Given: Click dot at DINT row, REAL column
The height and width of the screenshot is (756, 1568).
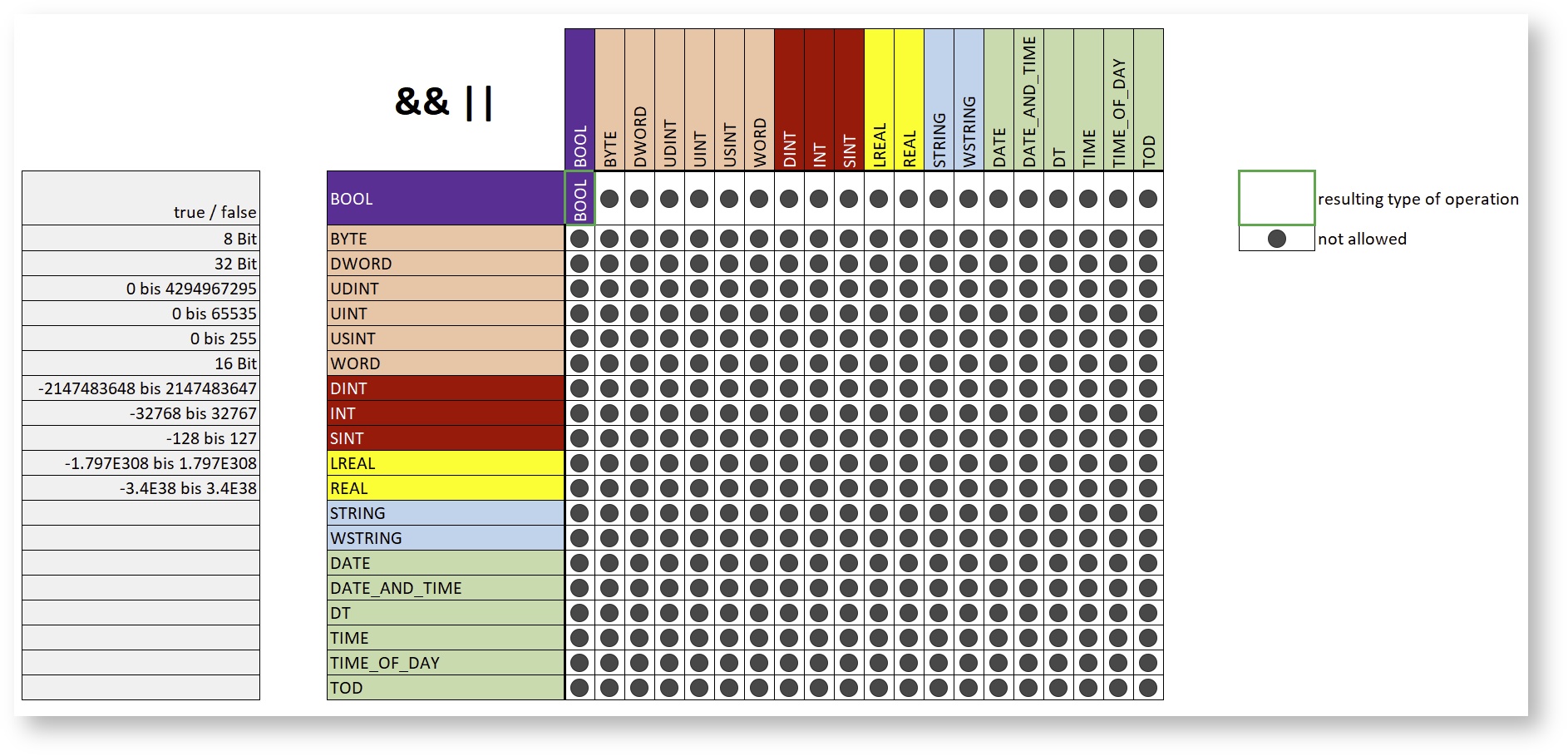Looking at the screenshot, I should pyautogui.click(x=909, y=388).
